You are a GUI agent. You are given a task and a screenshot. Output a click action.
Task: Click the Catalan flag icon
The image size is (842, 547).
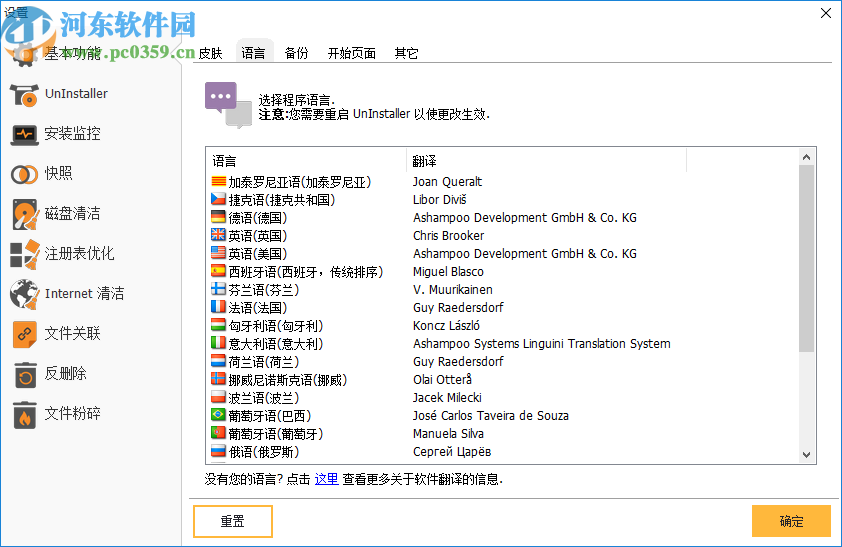coord(218,181)
